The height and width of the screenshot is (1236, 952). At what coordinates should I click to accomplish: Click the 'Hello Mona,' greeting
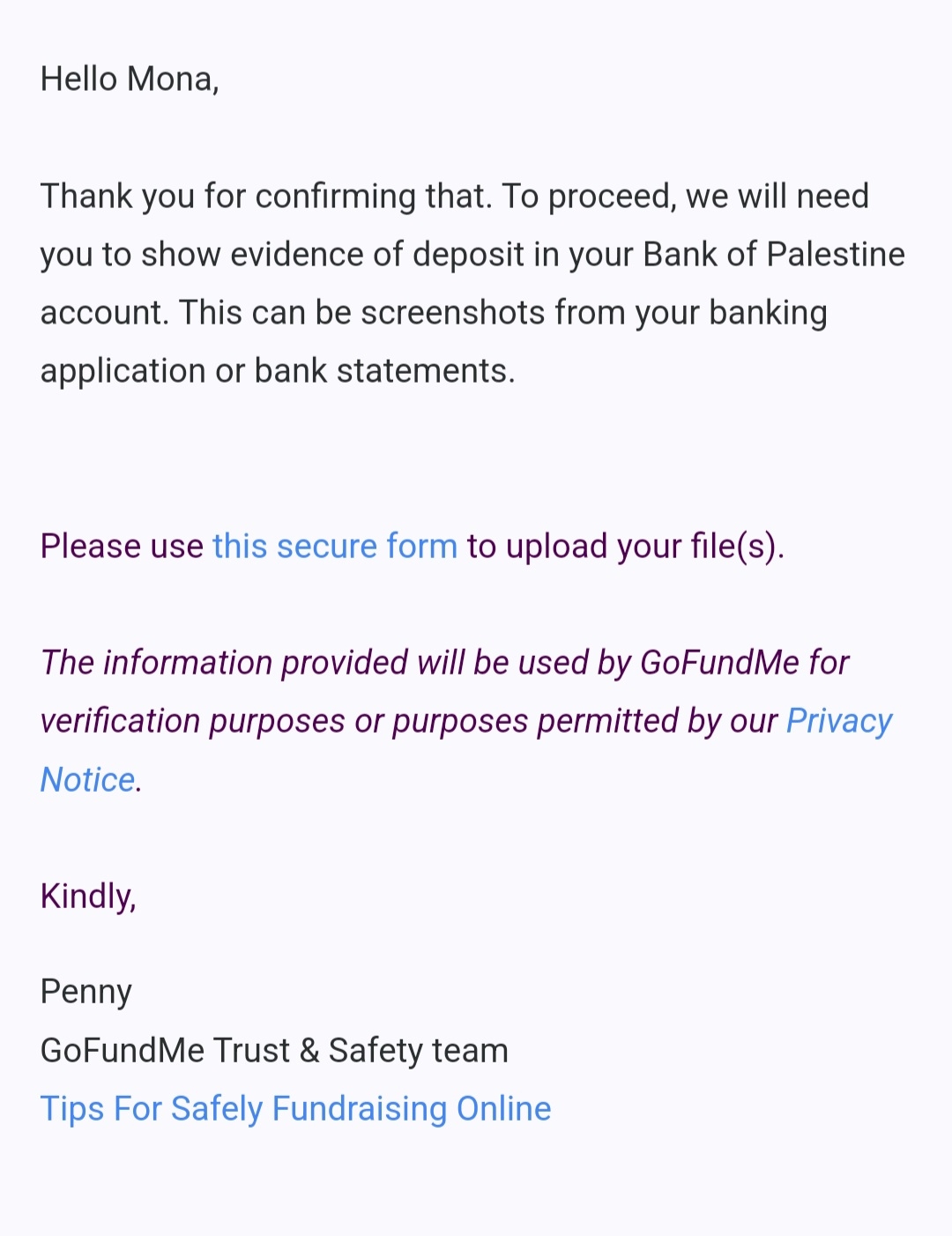click(x=130, y=79)
